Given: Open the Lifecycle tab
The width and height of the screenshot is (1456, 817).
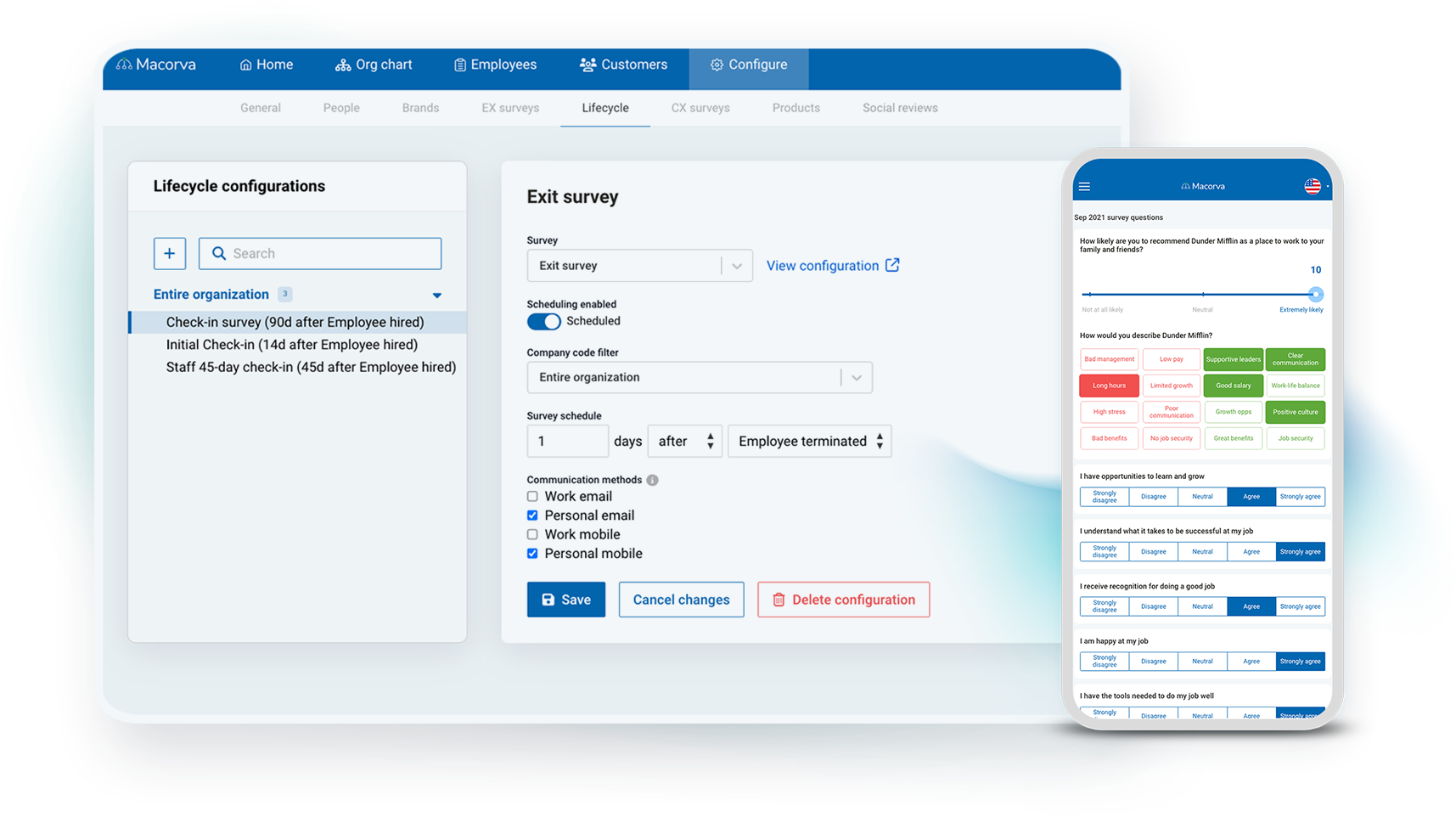Looking at the screenshot, I should (604, 108).
